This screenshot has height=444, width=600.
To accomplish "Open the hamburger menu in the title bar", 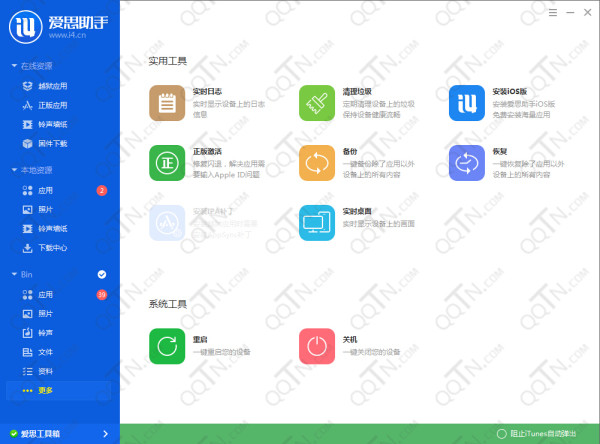I will (x=553, y=13).
